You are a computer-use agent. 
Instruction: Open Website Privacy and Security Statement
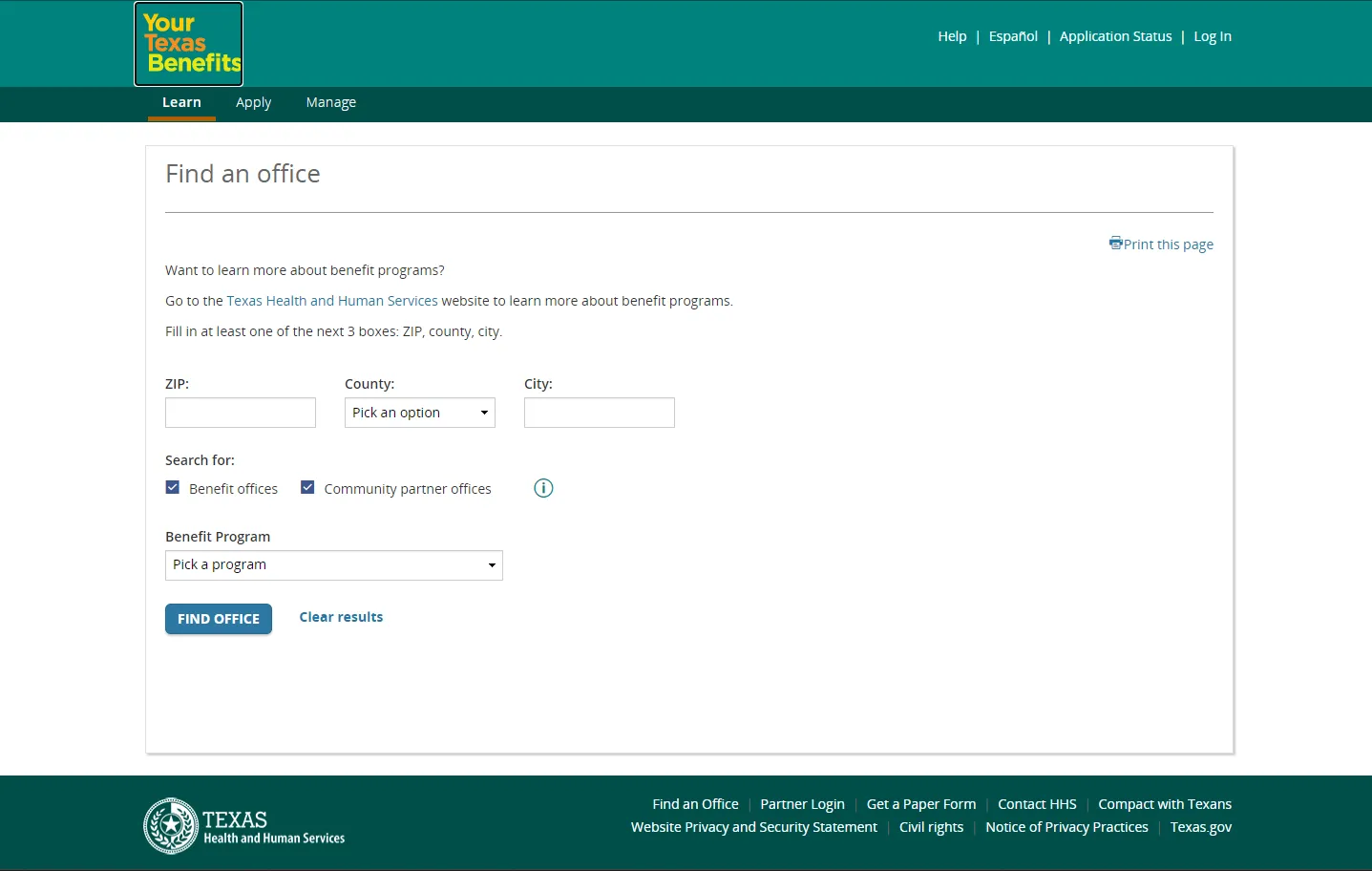pyautogui.click(x=754, y=827)
